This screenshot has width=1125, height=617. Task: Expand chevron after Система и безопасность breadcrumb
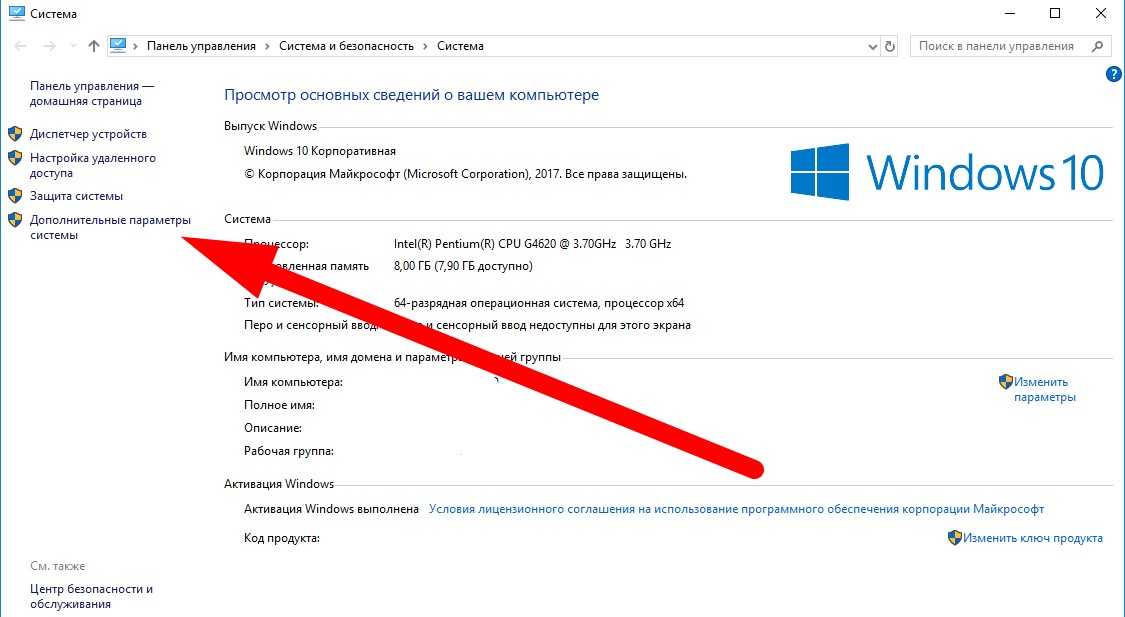425,46
